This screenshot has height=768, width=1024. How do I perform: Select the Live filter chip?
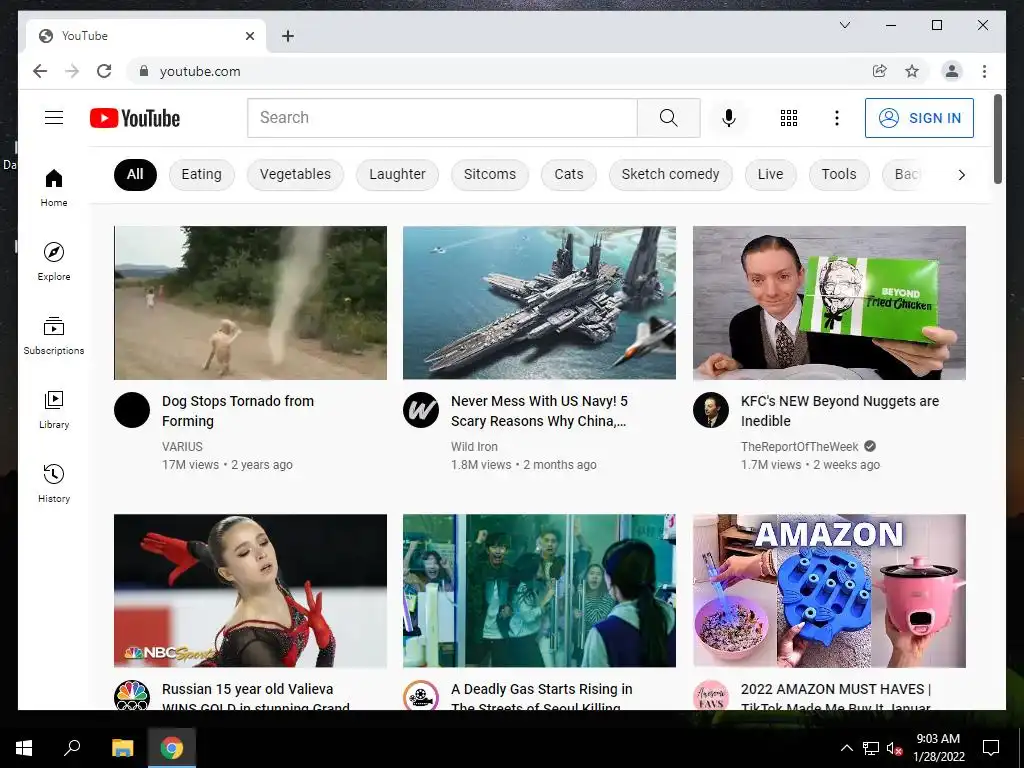pos(771,174)
